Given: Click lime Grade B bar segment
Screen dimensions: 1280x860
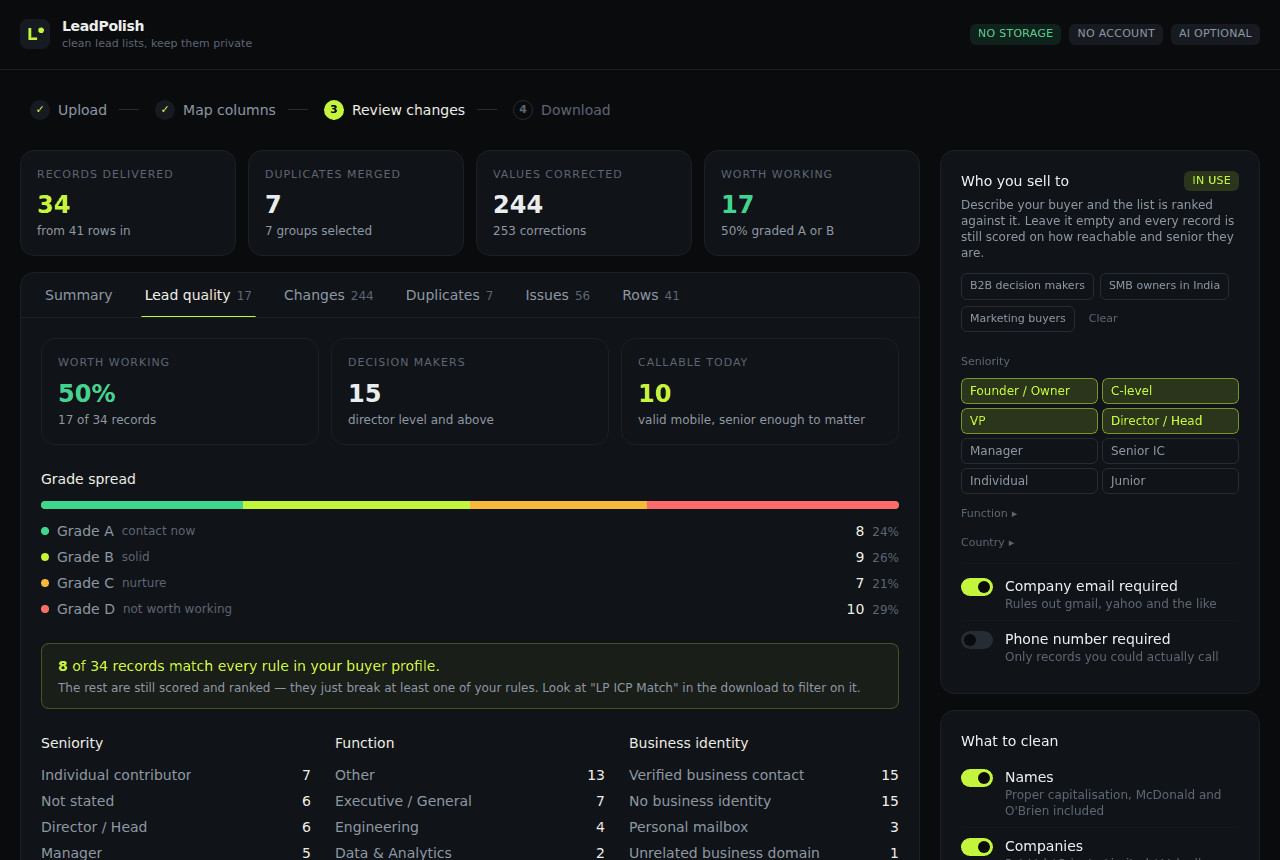Looking at the screenshot, I should pyautogui.click(x=356, y=505).
